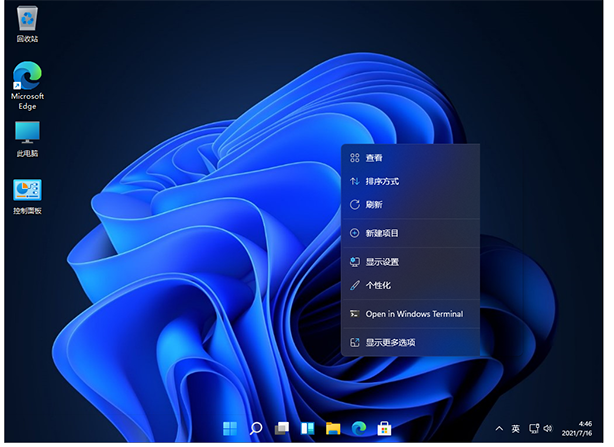
Task: Select the 此电脑 desktop icon
Action: [27, 133]
